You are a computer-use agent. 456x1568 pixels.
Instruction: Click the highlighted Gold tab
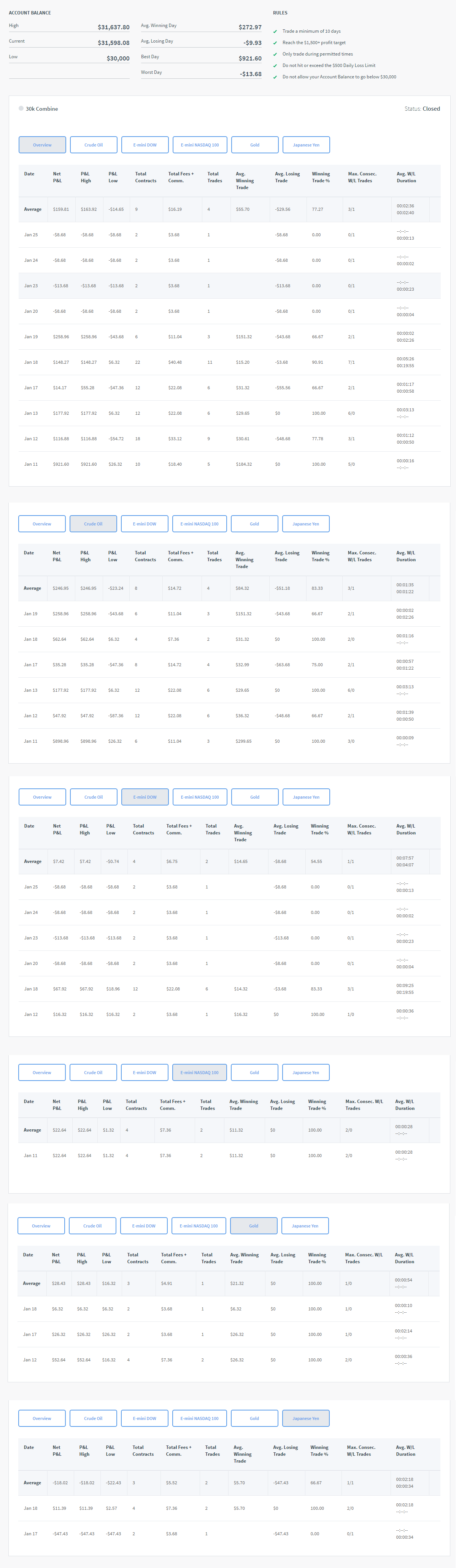tap(254, 1226)
